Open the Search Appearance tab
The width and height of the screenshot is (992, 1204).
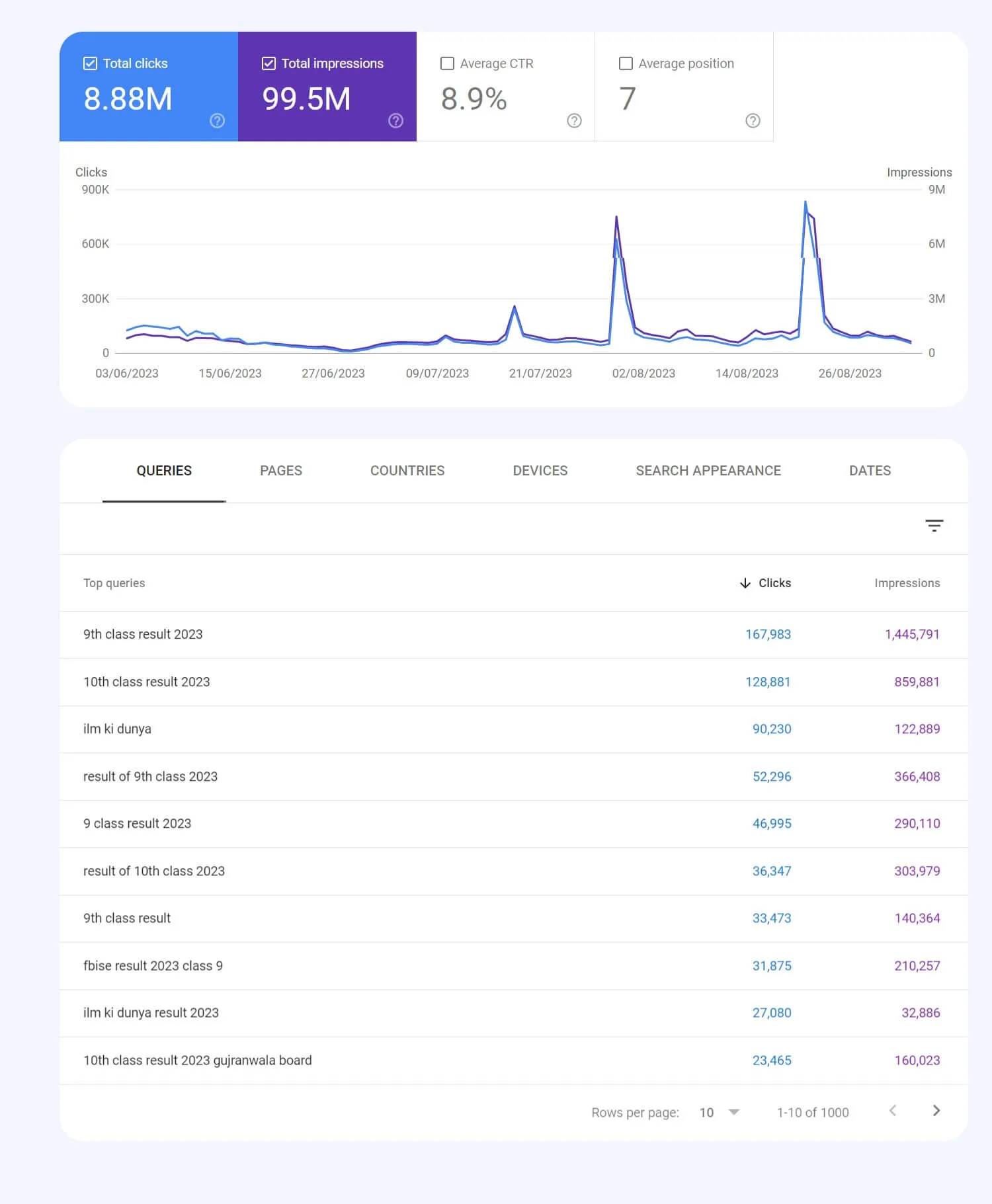tap(708, 471)
